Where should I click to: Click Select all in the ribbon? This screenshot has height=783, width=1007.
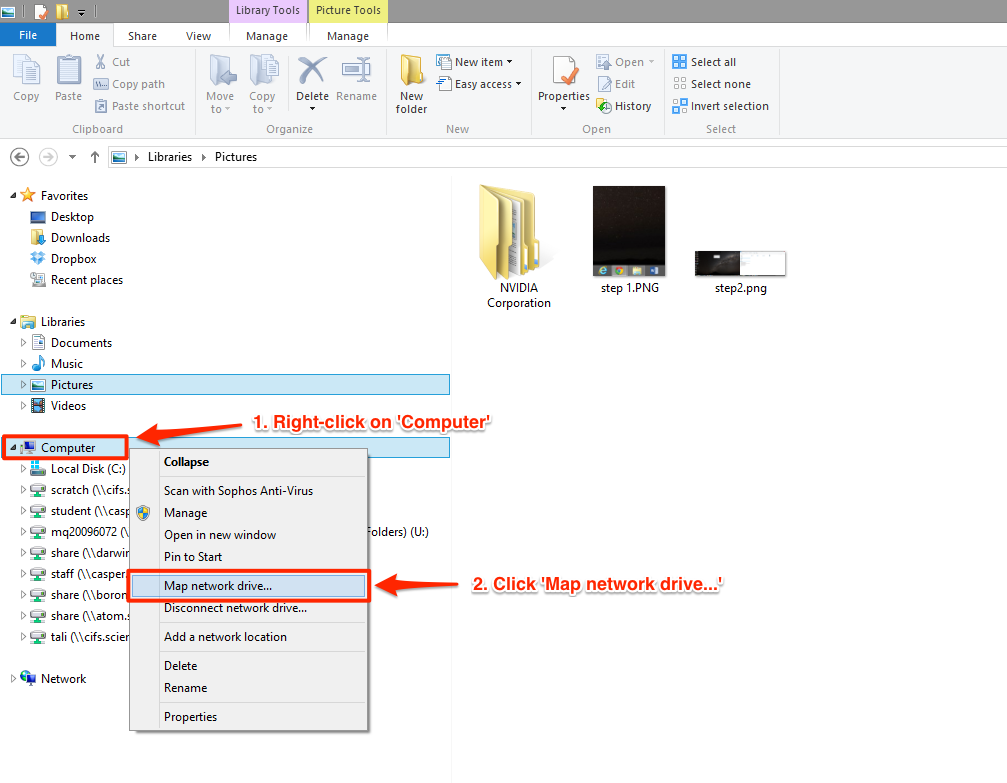[704, 62]
